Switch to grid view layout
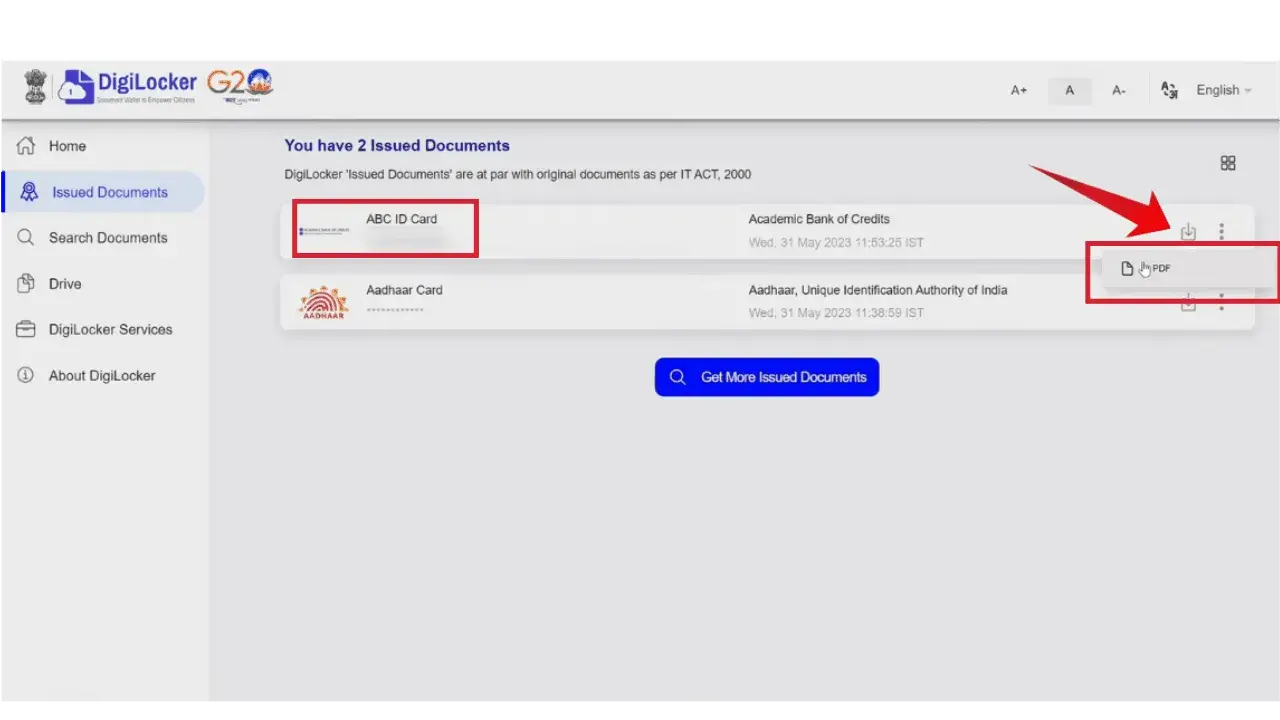 (x=1229, y=163)
